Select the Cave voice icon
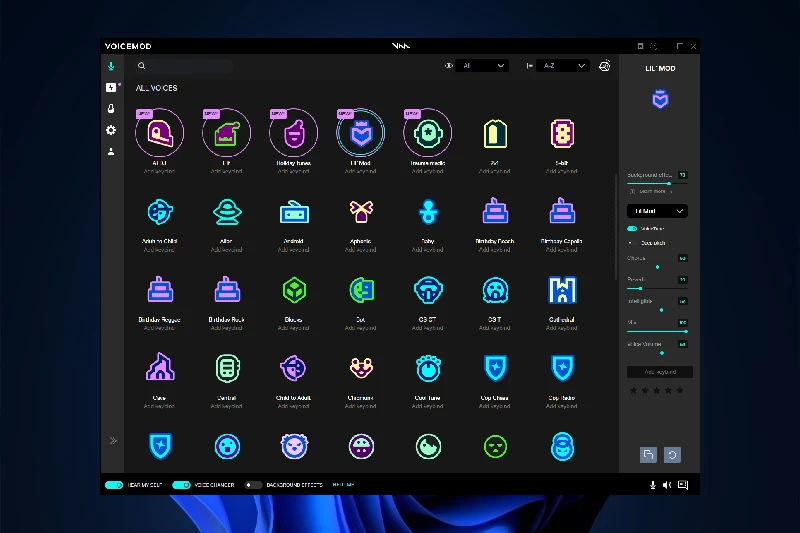The height and width of the screenshot is (533, 800). click(160, 367)
